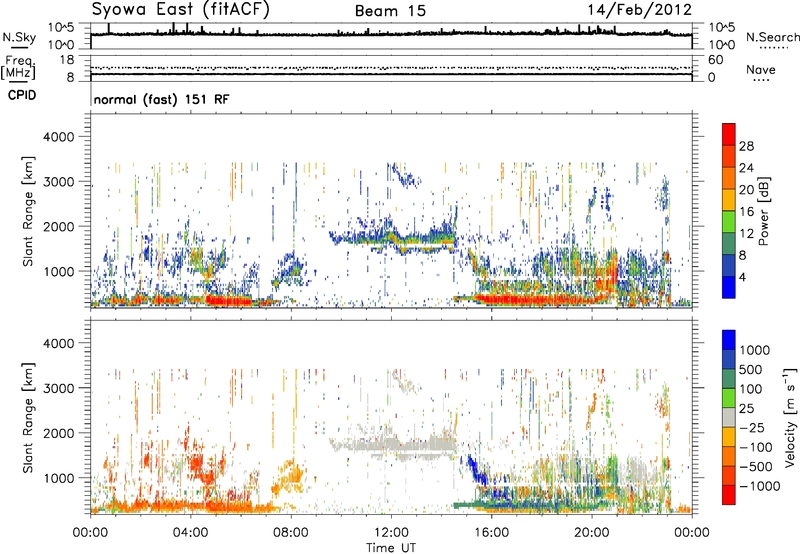This screenshot has width=800, height=554.
Task: Click the '28' Power colorbar tick
Action: tap(746, 146)
